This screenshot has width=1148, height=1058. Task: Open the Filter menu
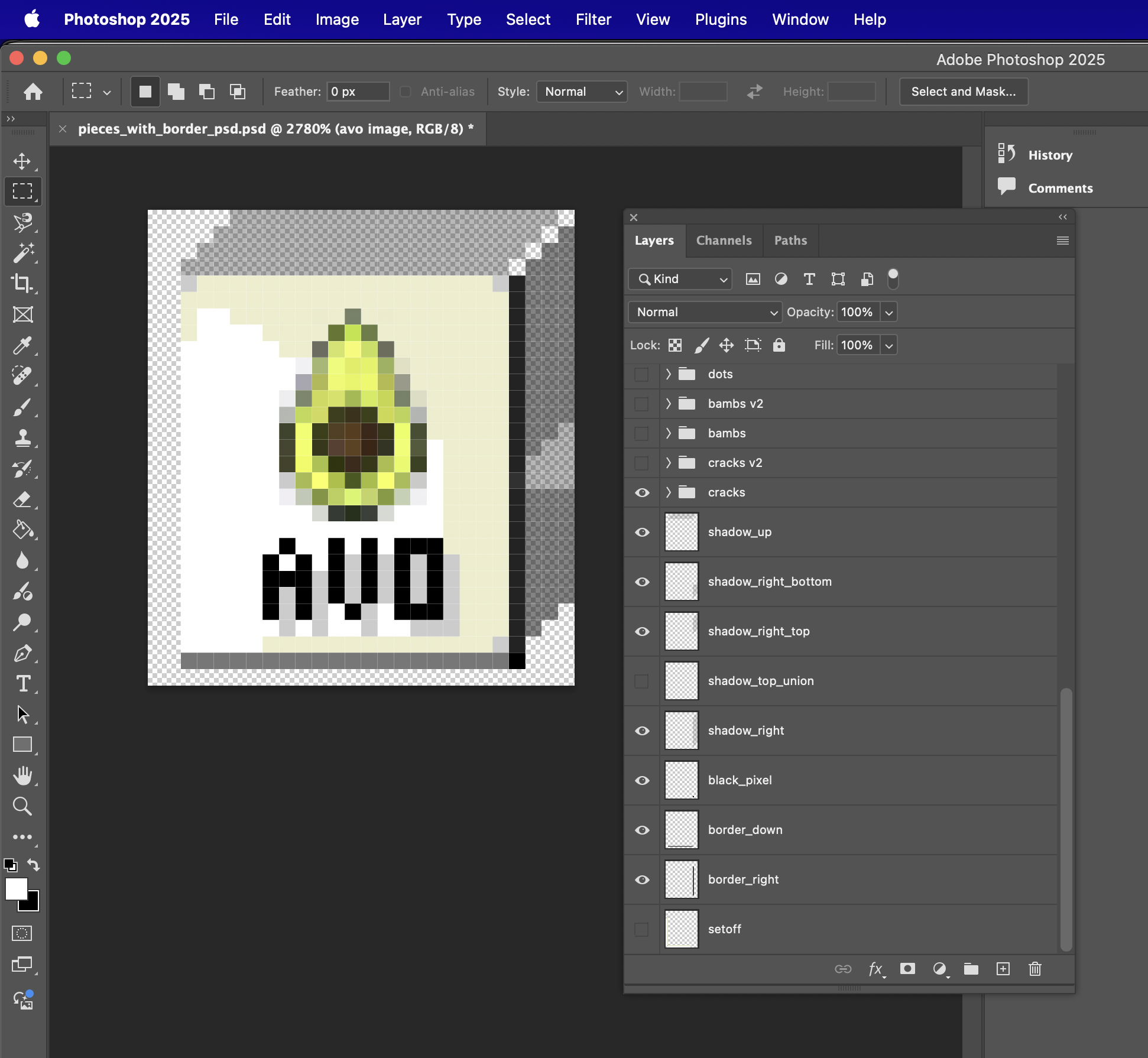pyautogui.click(x=593, y=20)
